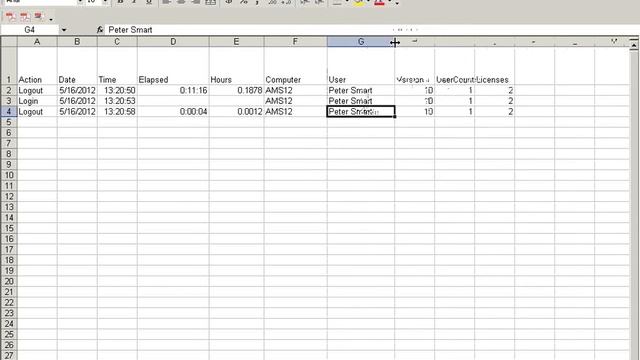Toggle Italic formatting
Screen dimensions: 640x360
pyautogui.click(x=134, y=2)
